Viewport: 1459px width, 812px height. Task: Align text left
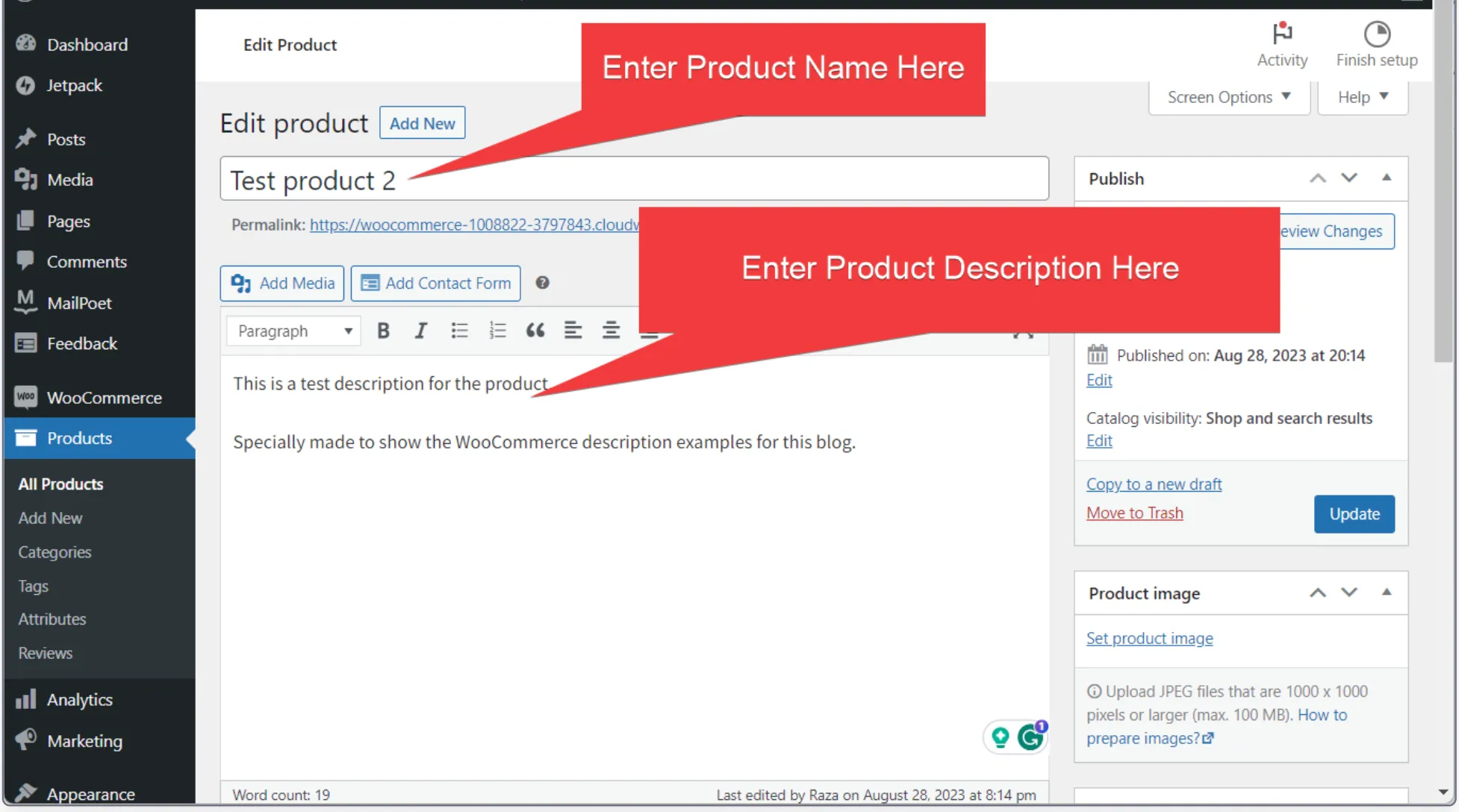pos(573,331)
